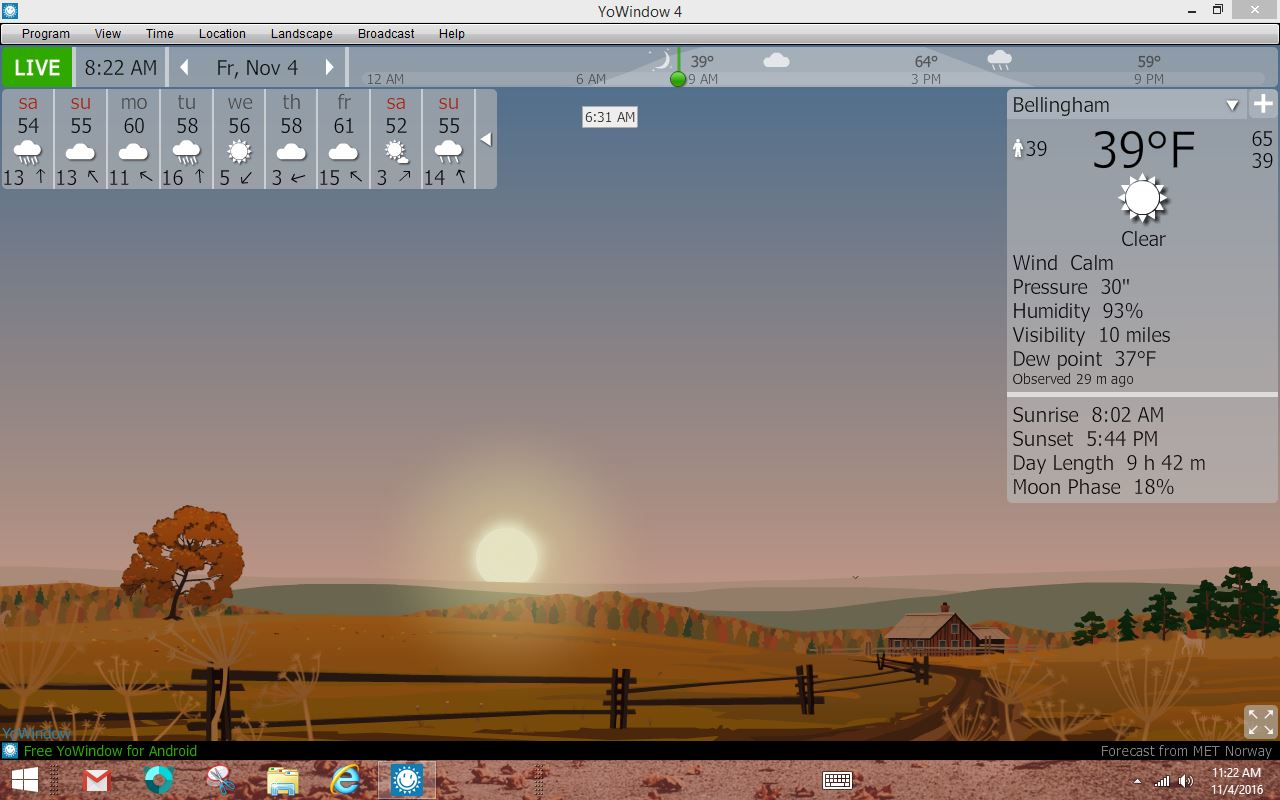This screenshot has width=1280, height=800.
Task: Click green time marker on timeline
Action: click(x=678, y=79)
